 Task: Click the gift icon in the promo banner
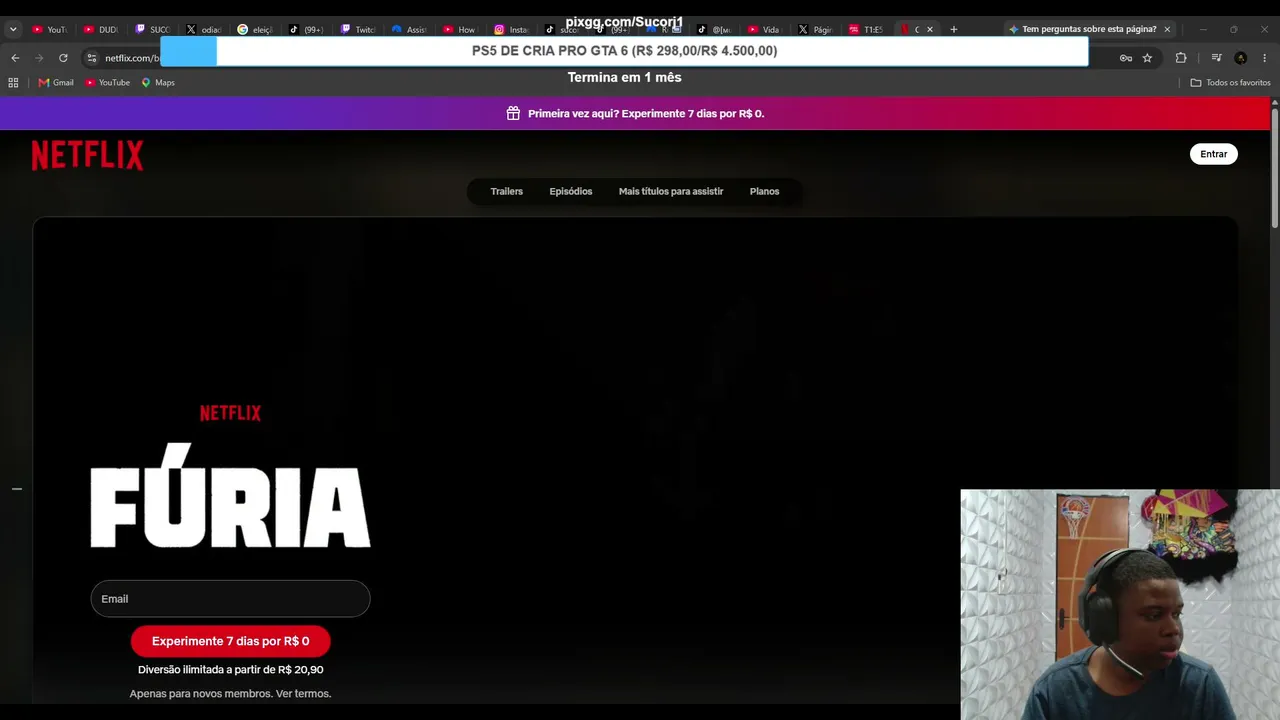pyautogui.click(x=513, y=113)
